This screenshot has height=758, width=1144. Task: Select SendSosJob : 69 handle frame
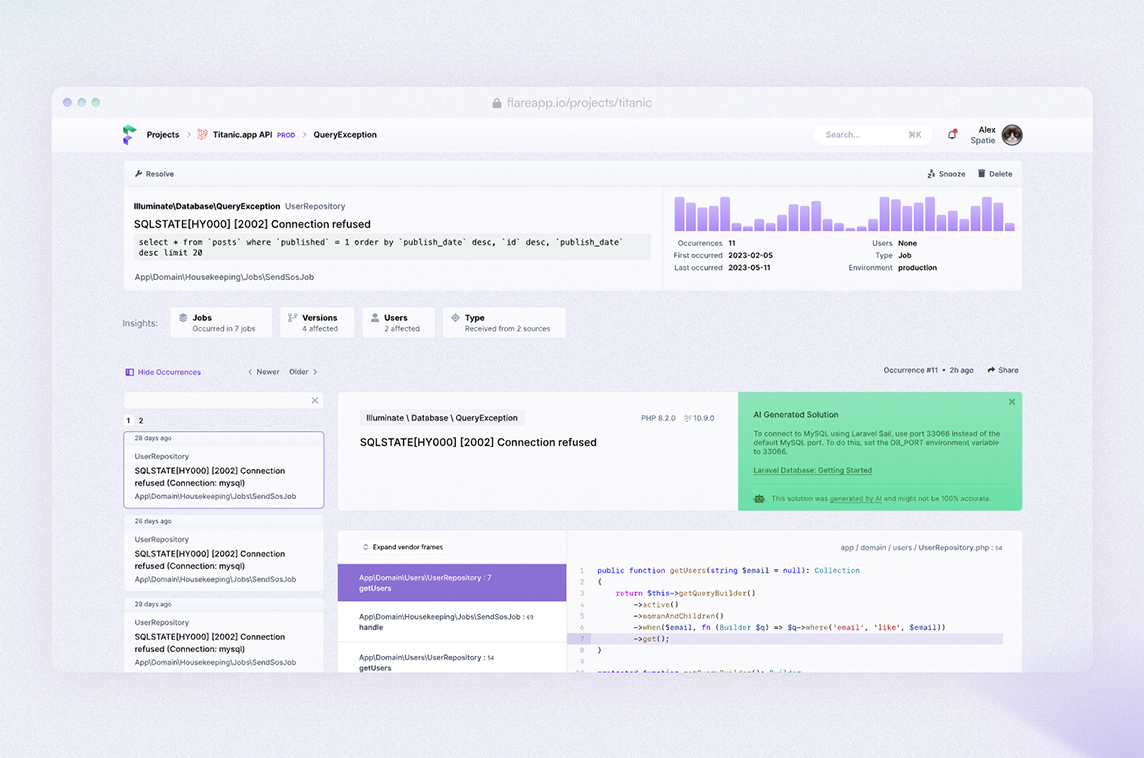452,622
